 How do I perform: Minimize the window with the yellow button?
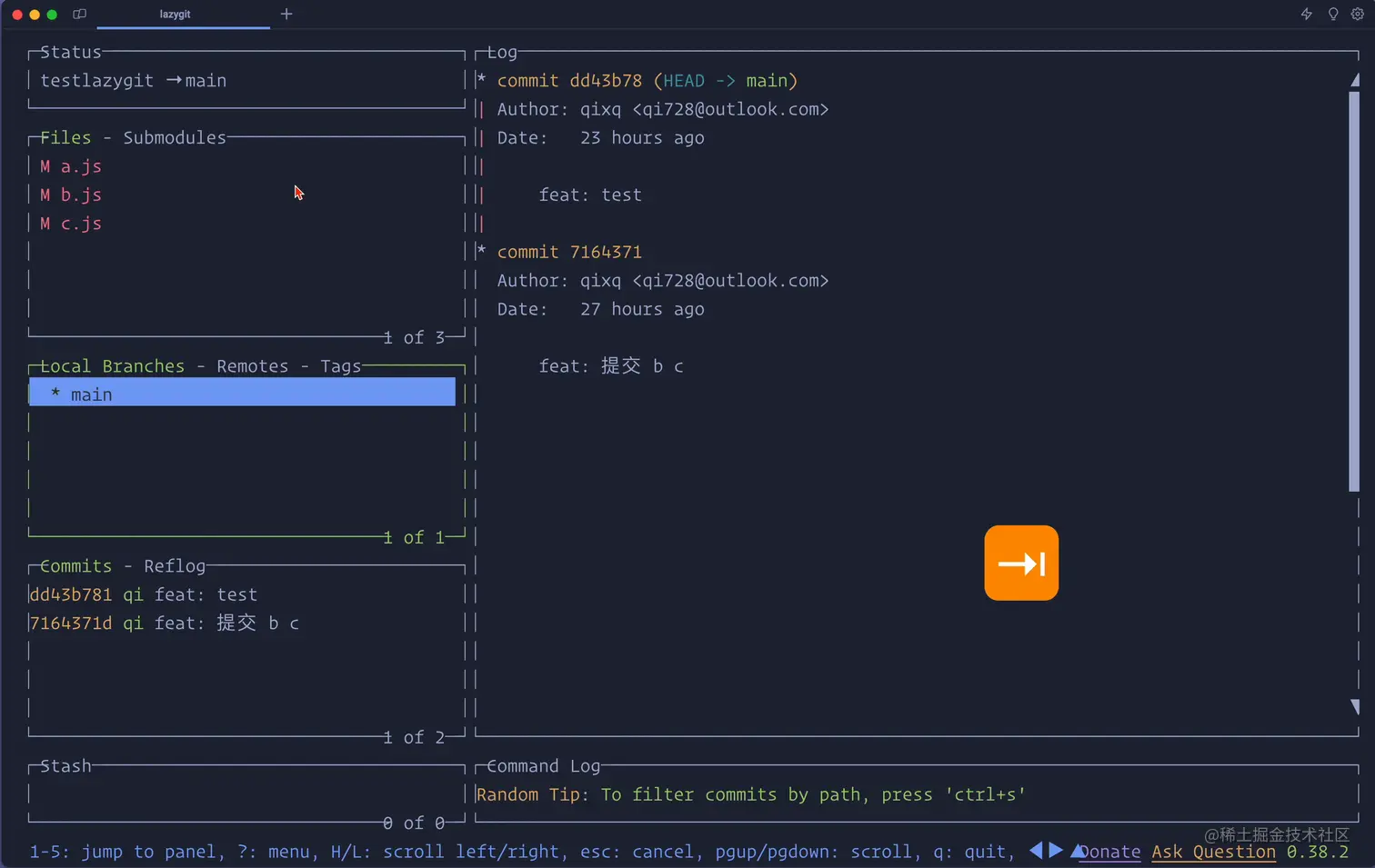(35, 15)
